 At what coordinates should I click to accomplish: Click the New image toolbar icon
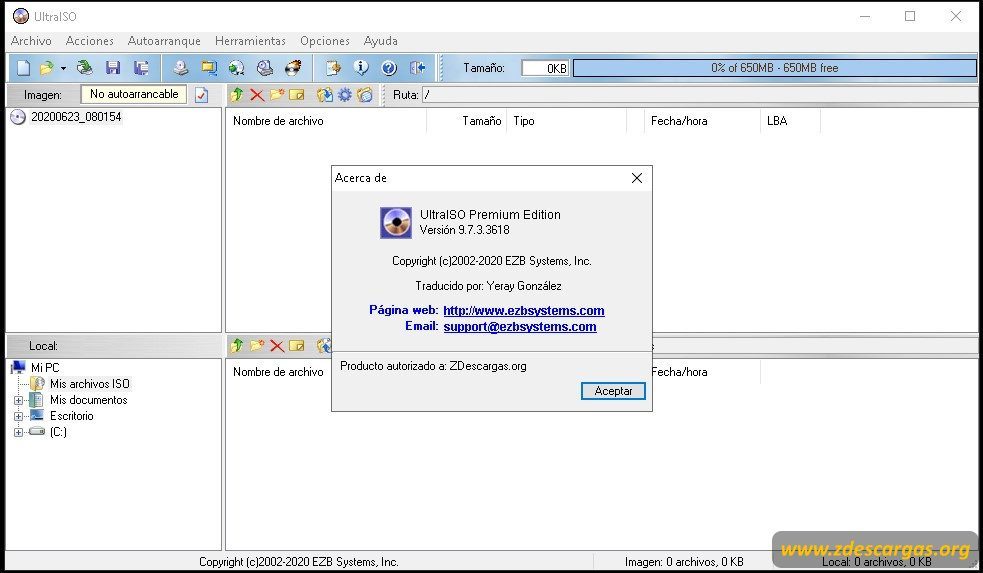23,68
